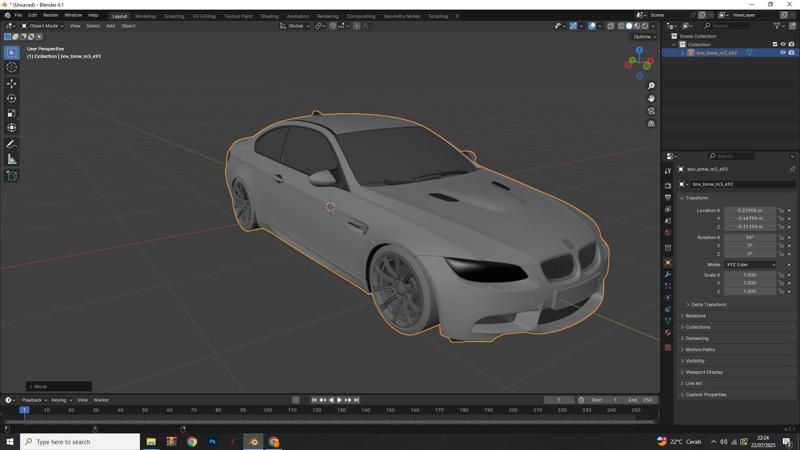Open the timeline Playback menu
The width and height of the screenshot is (800, 450).
pos(34,400)
